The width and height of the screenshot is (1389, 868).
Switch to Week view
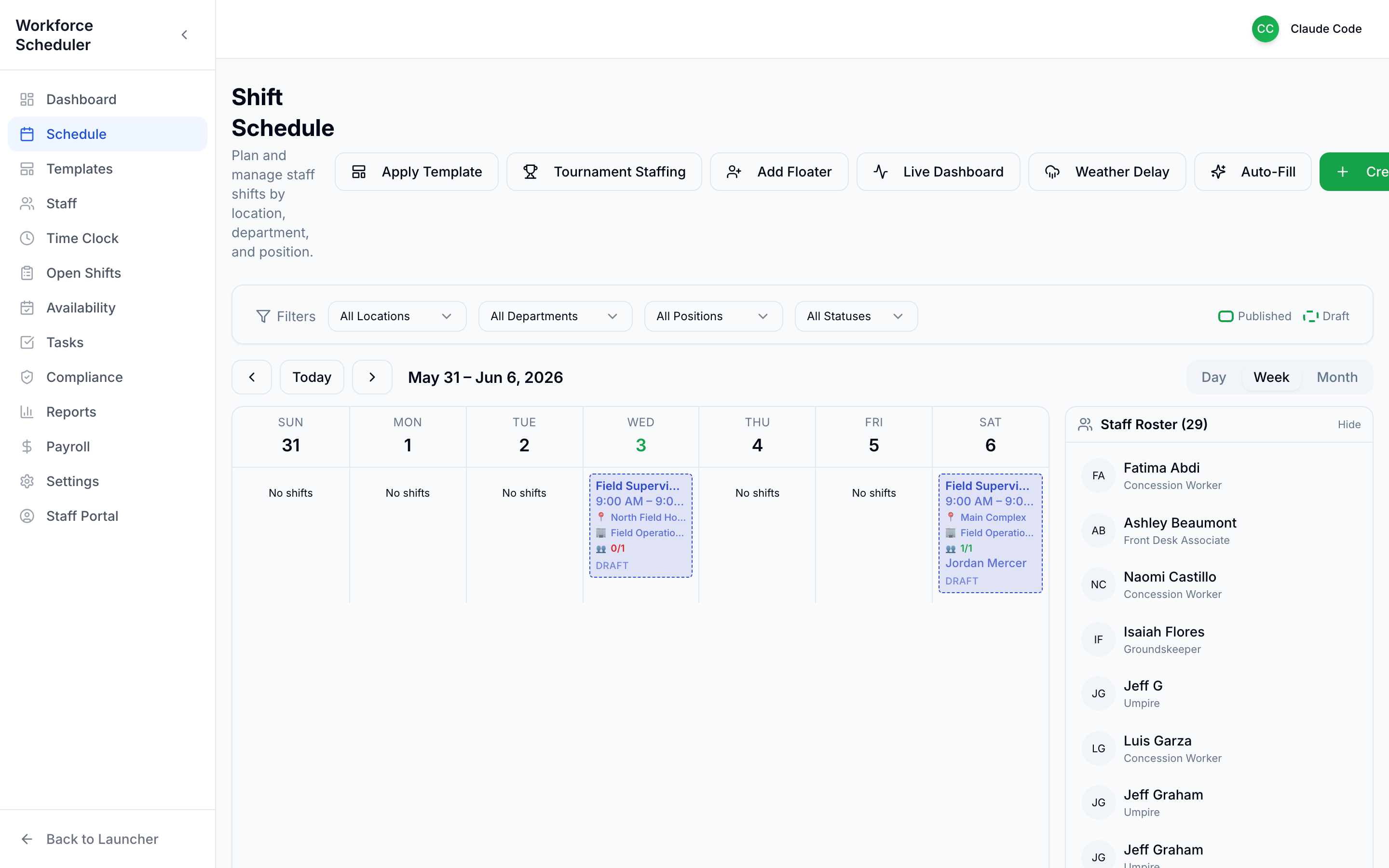click(1271, 377)
